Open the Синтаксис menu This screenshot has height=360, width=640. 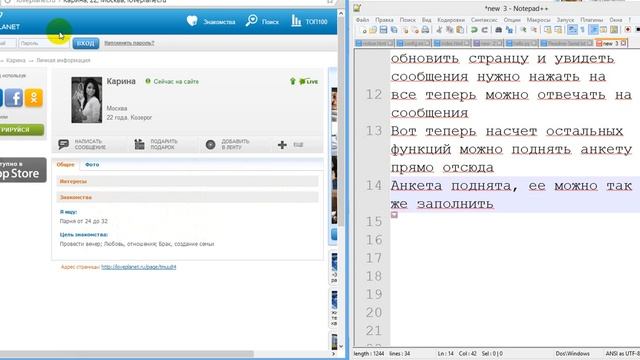484,20
